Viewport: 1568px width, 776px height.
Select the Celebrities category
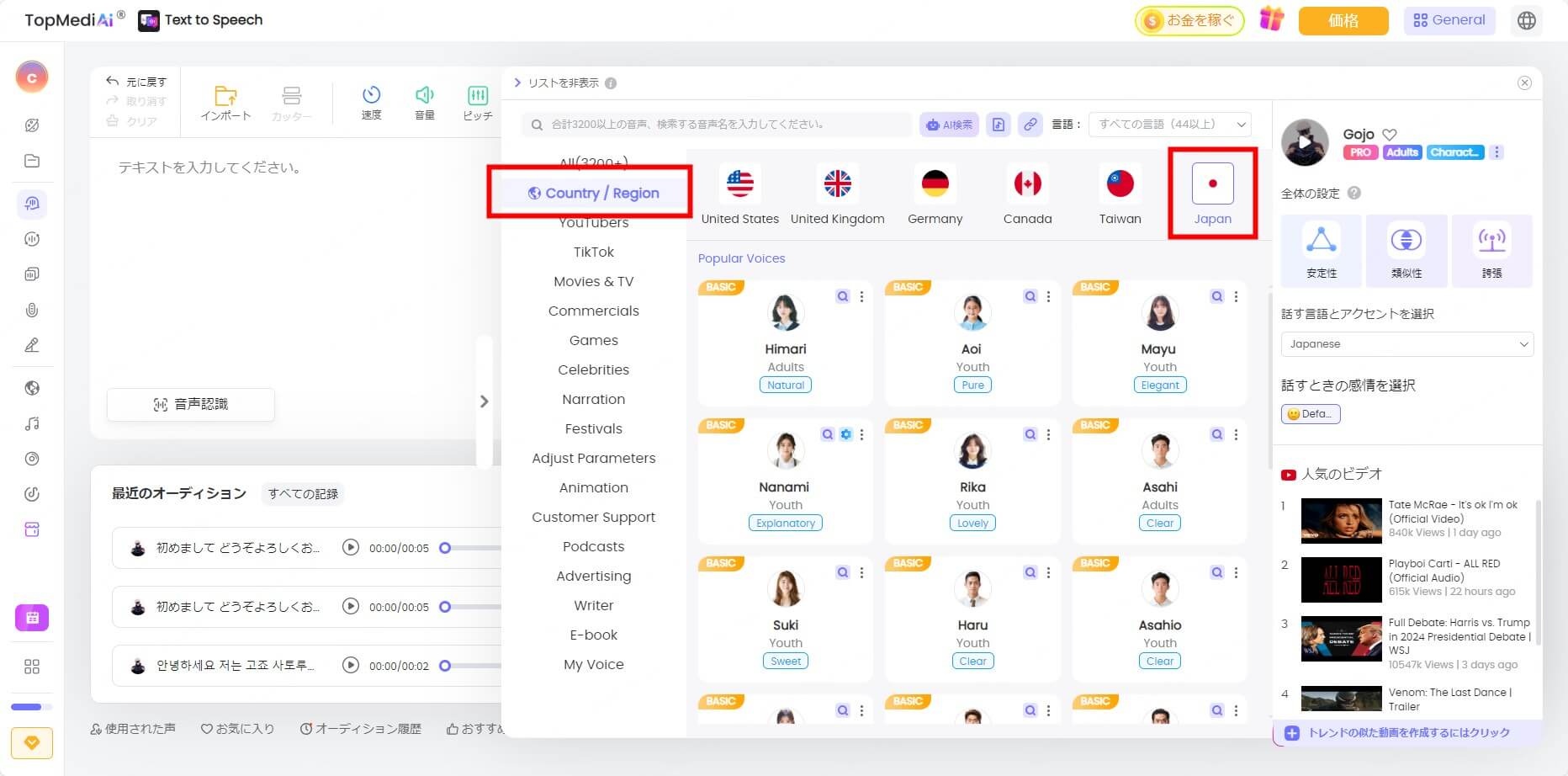pos(594,369)
